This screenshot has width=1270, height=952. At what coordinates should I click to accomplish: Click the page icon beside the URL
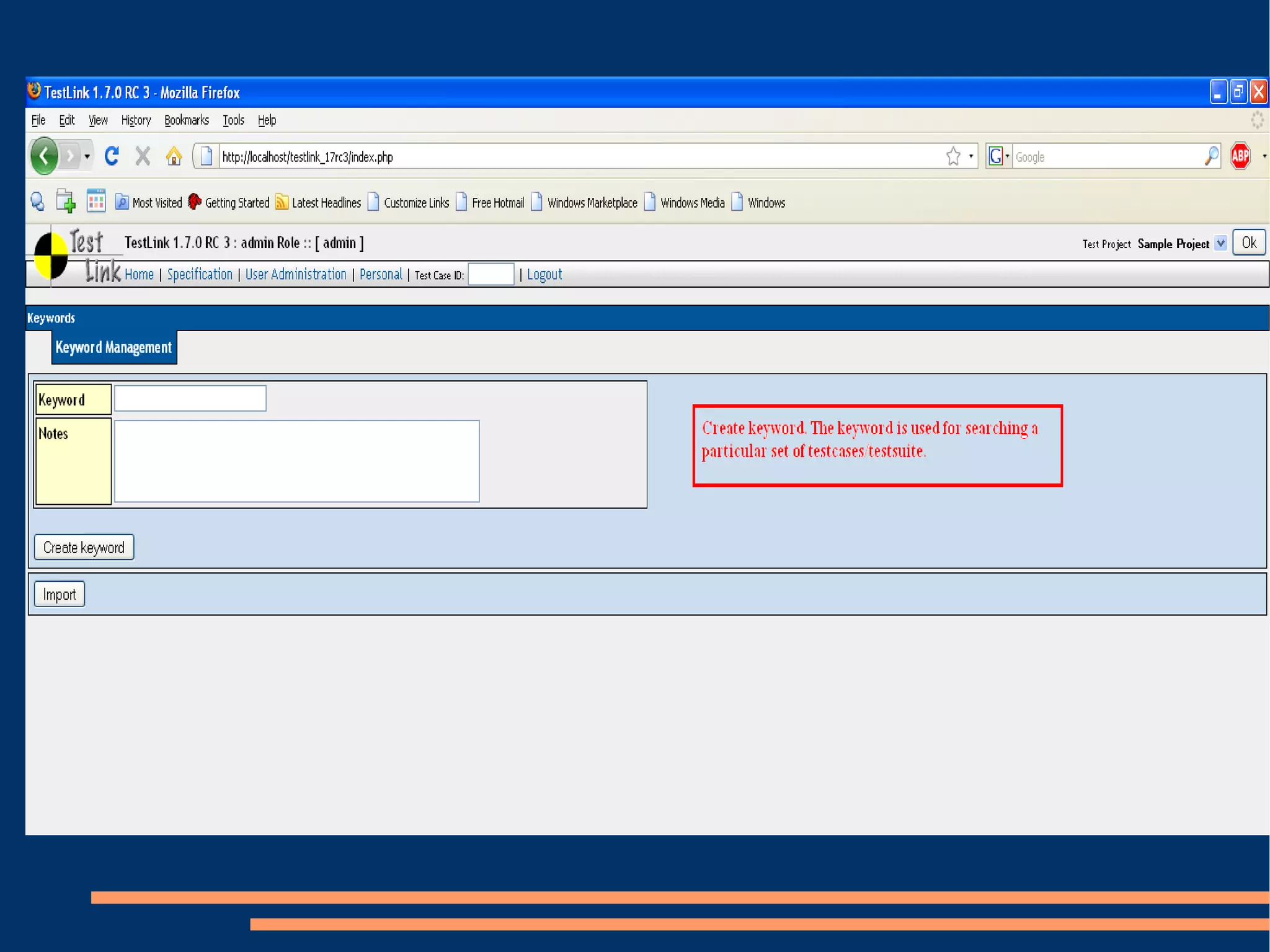tap(206, 156)
